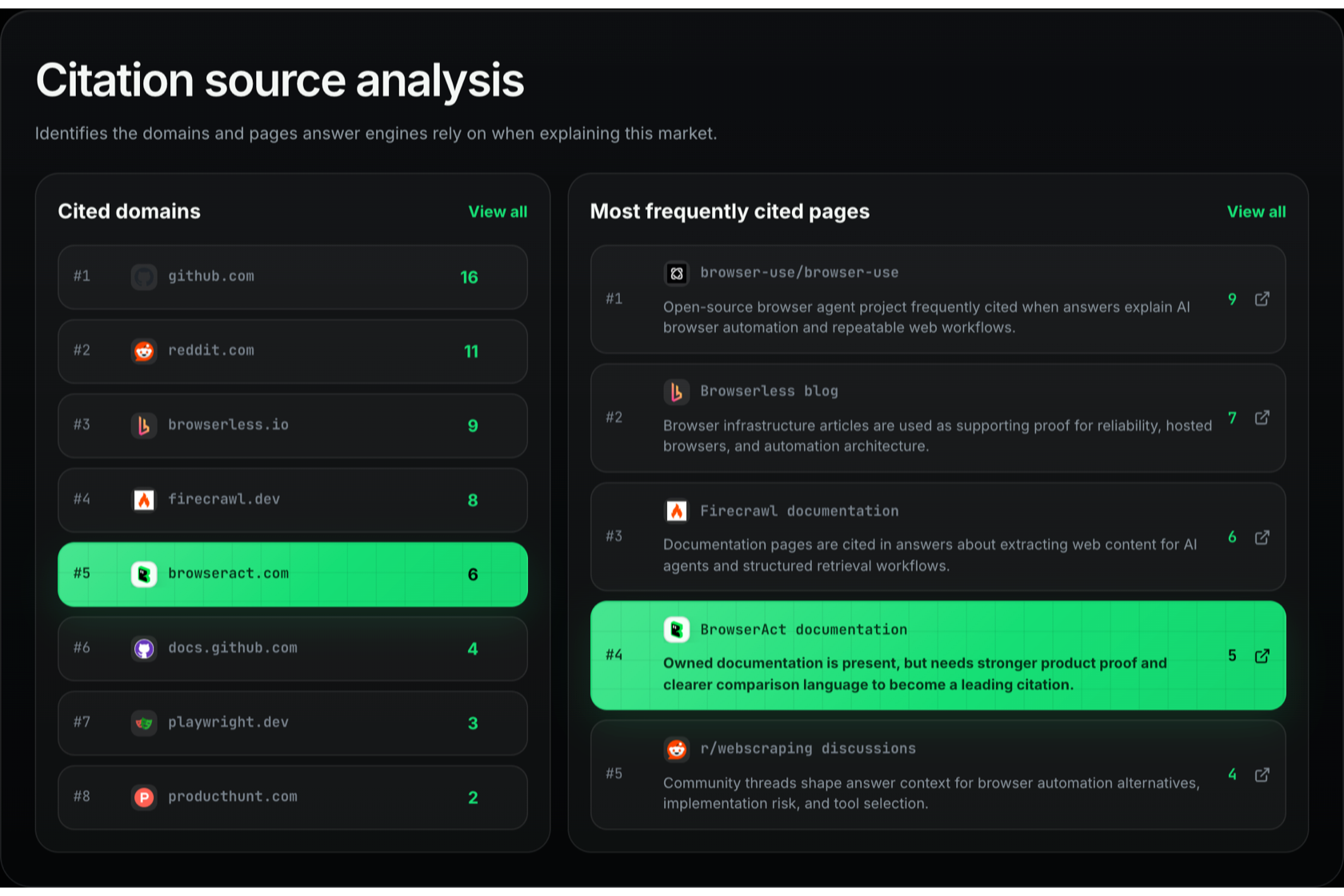Viewport: 1344px width, 896px height.
Task: Click the #2 rank label beside Browserless blog
Action: 614,418
